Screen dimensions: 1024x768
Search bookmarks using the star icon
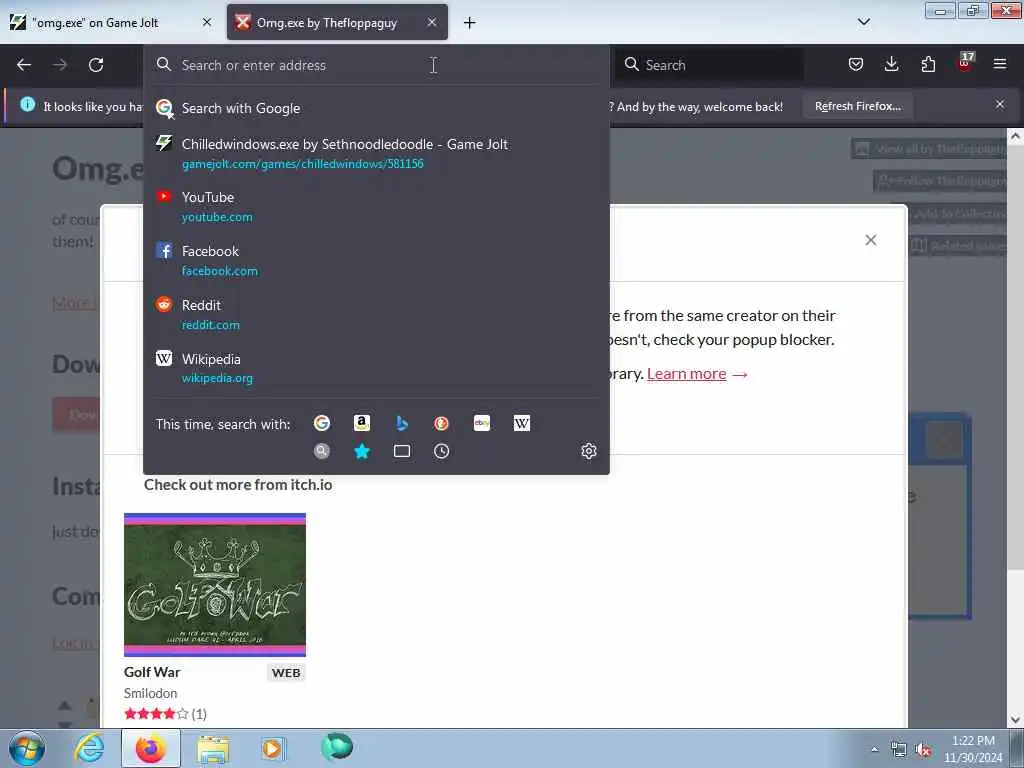362,451
